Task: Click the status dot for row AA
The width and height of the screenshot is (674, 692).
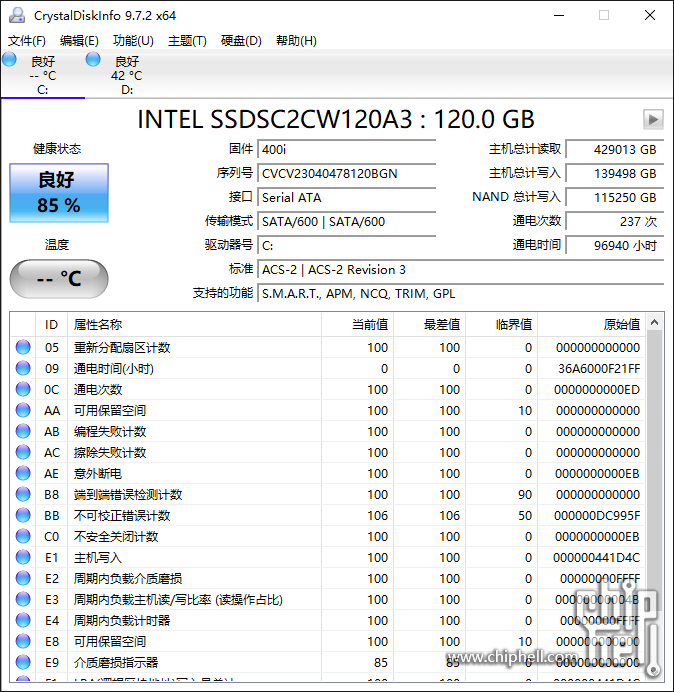Action: pyautogui.click(x=23, y=410)
